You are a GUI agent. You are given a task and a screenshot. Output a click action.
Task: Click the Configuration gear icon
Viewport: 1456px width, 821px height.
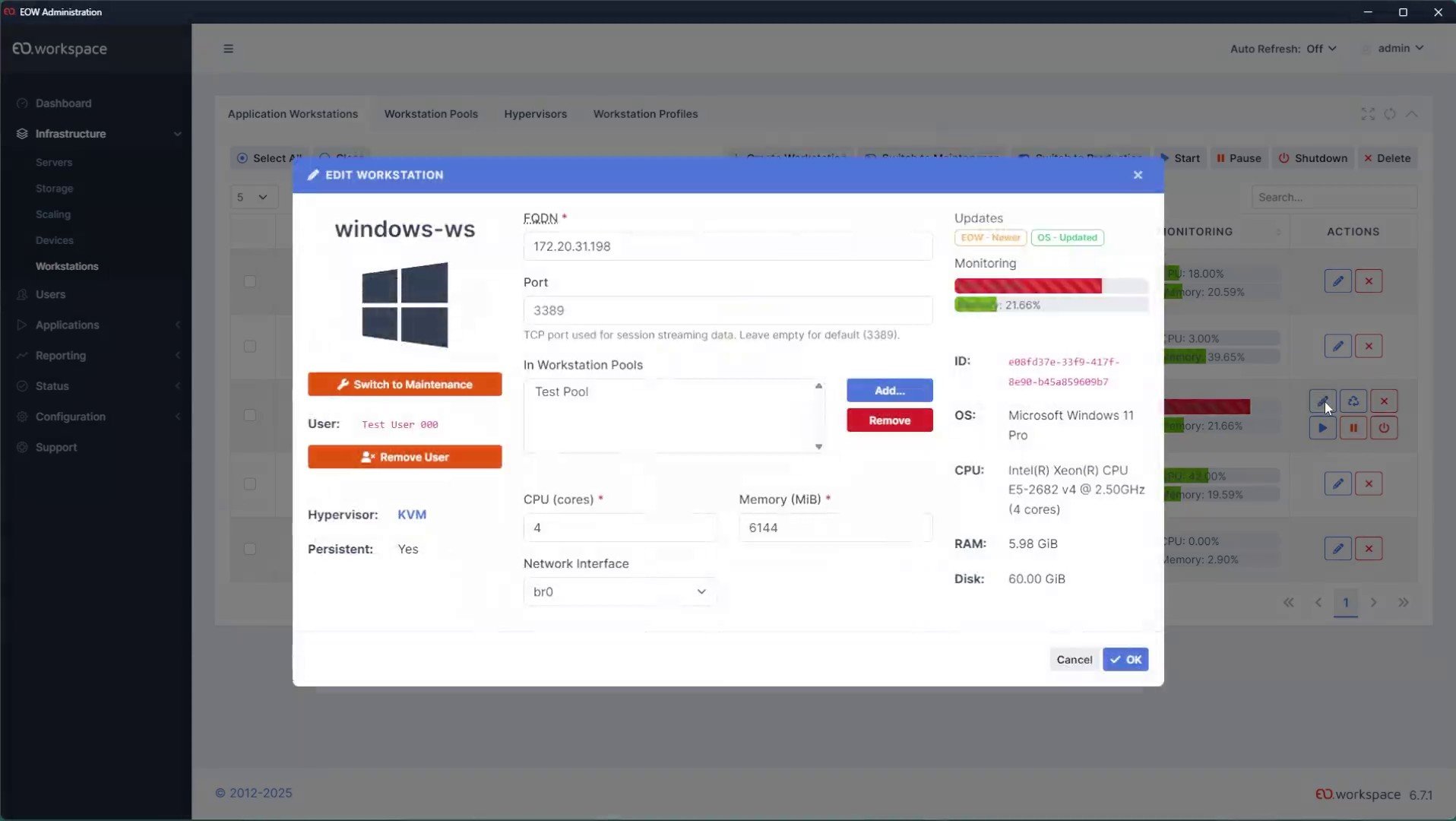tap(22, 417)
